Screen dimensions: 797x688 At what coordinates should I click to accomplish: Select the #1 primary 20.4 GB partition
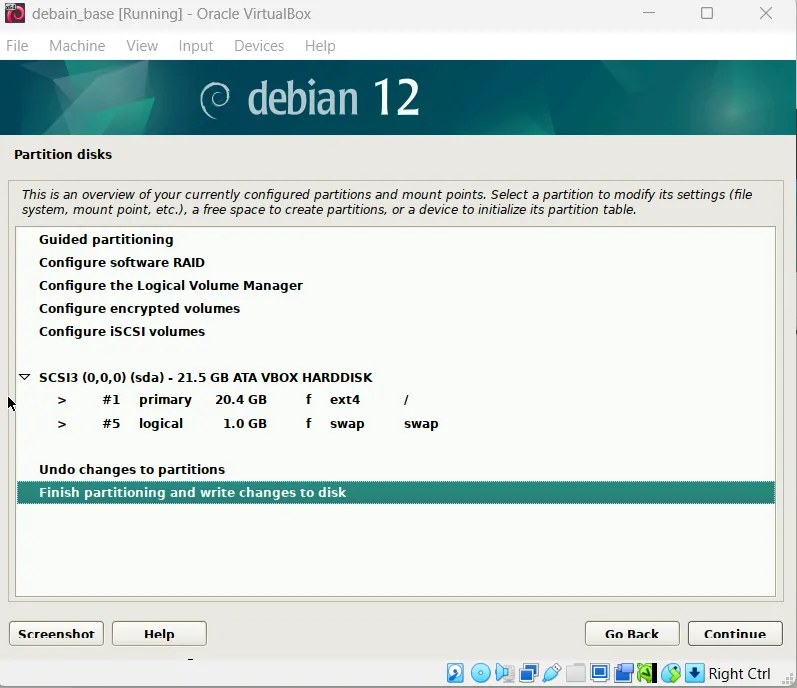[x=395, y=400]
